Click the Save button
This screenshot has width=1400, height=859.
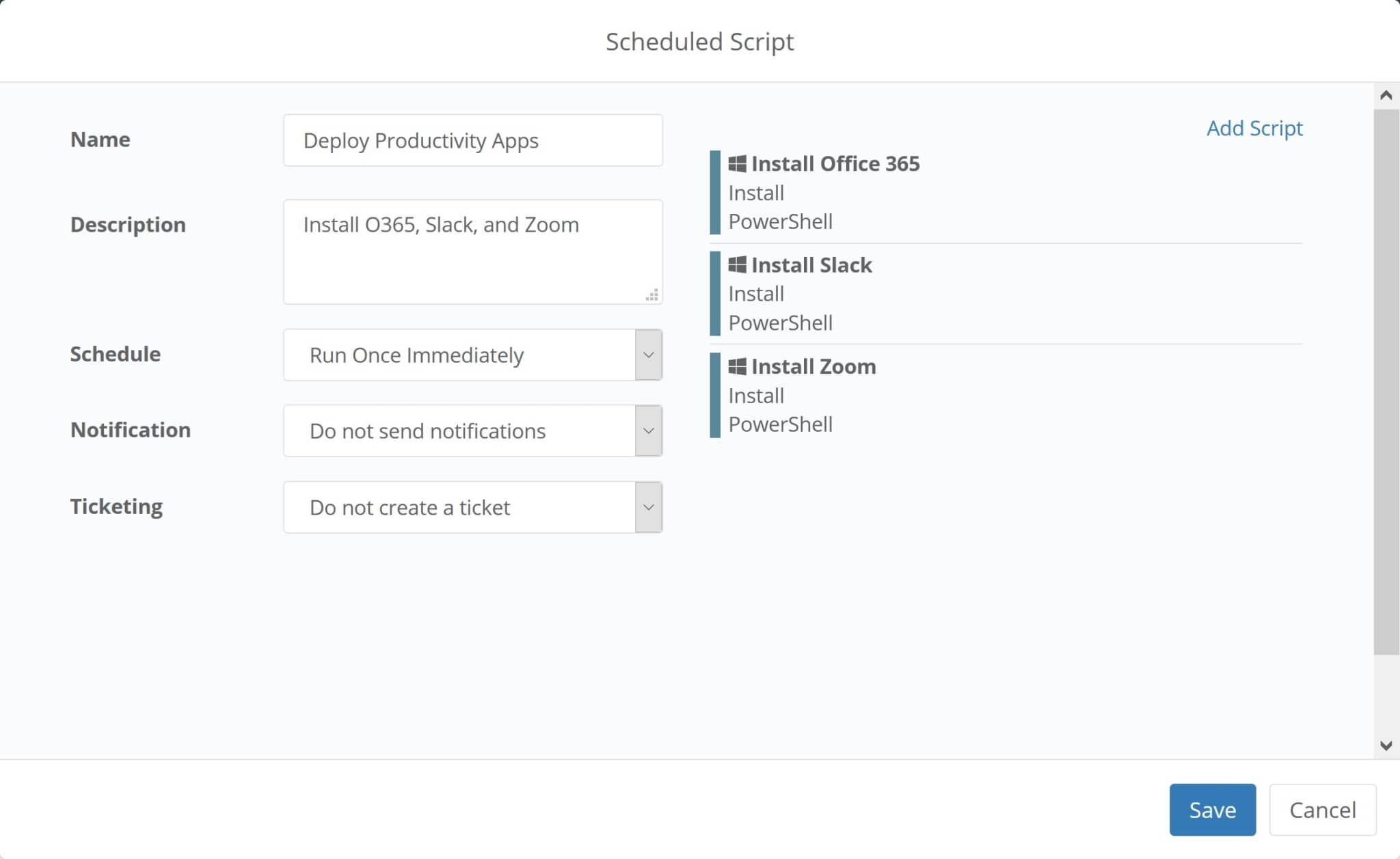coord(1212,810)
